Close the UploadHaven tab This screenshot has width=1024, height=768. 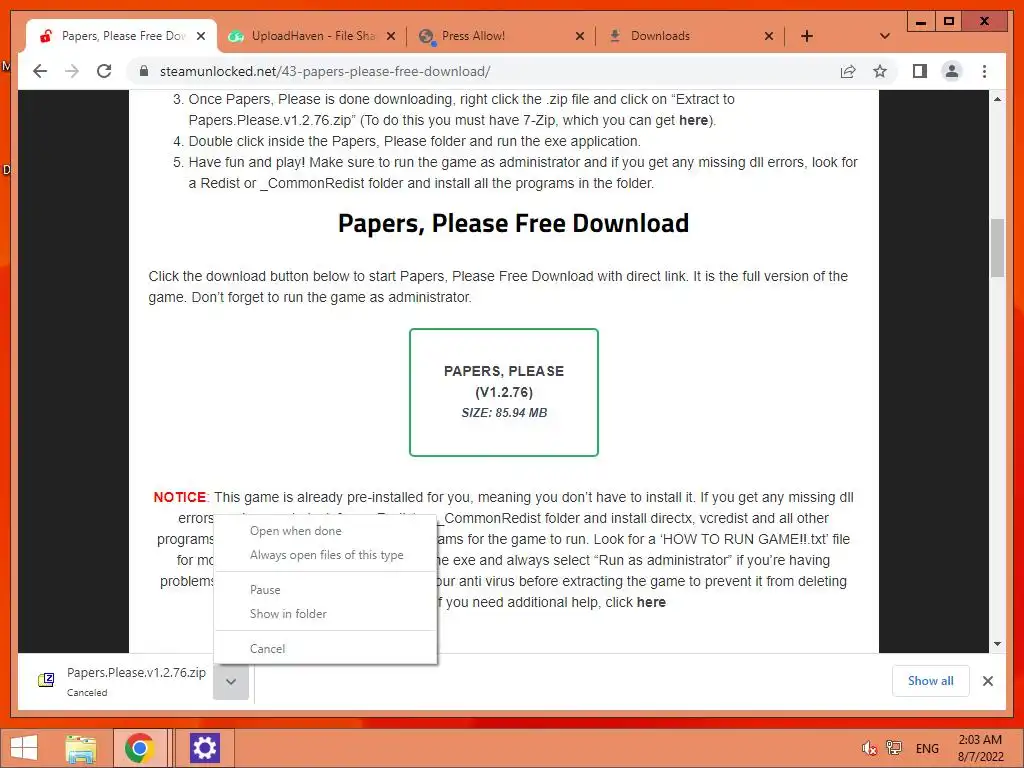point(391,36)
